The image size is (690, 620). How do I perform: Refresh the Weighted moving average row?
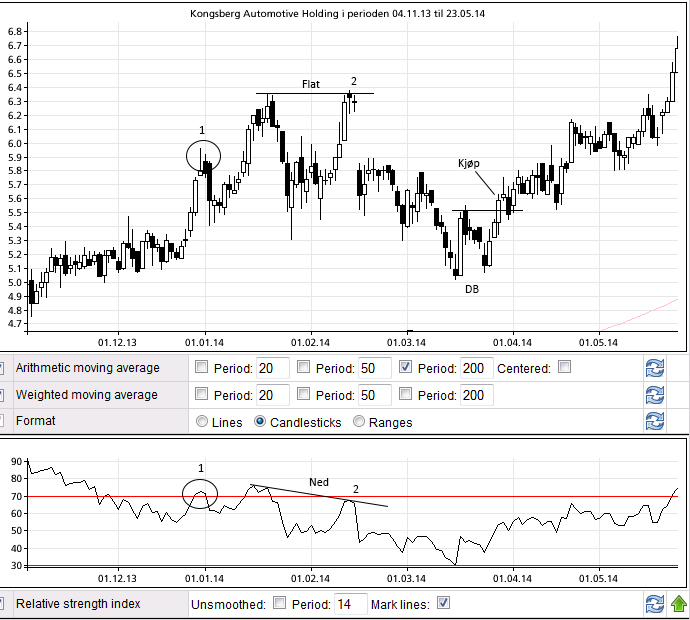pos(655,395)
